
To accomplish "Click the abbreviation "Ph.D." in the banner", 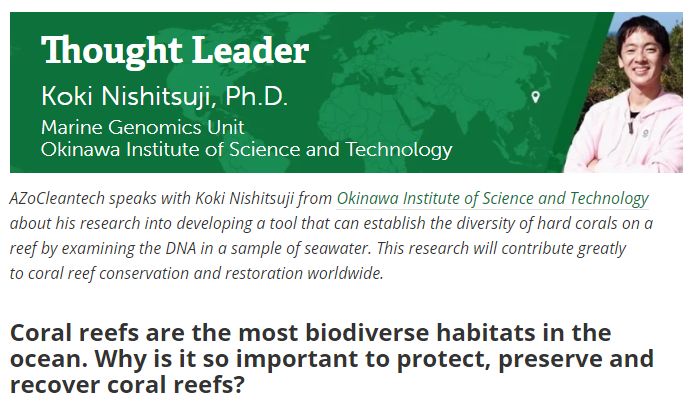I will (256, 96).
